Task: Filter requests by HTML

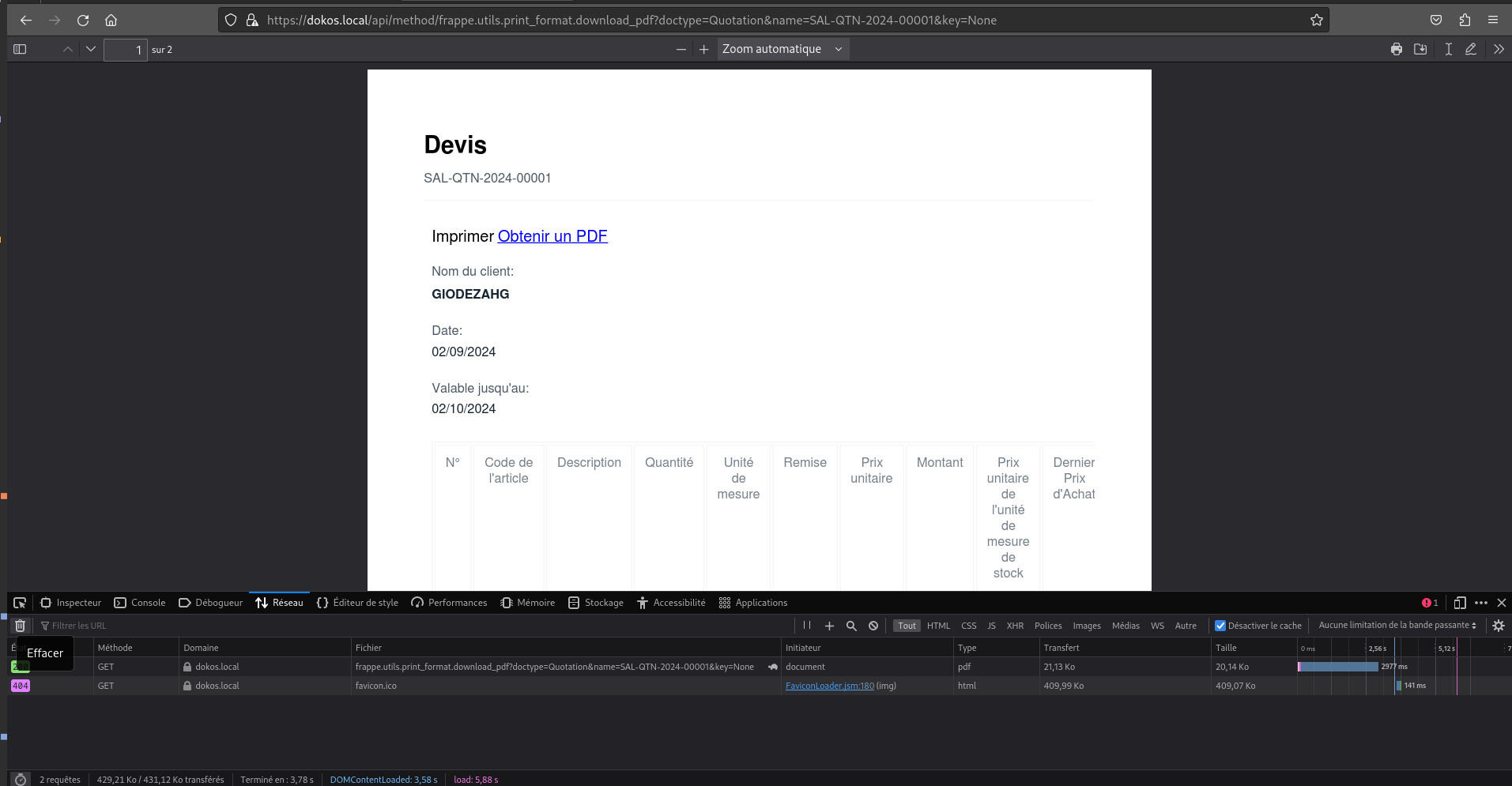Action: pyautogui.click(x=938, y=626)
